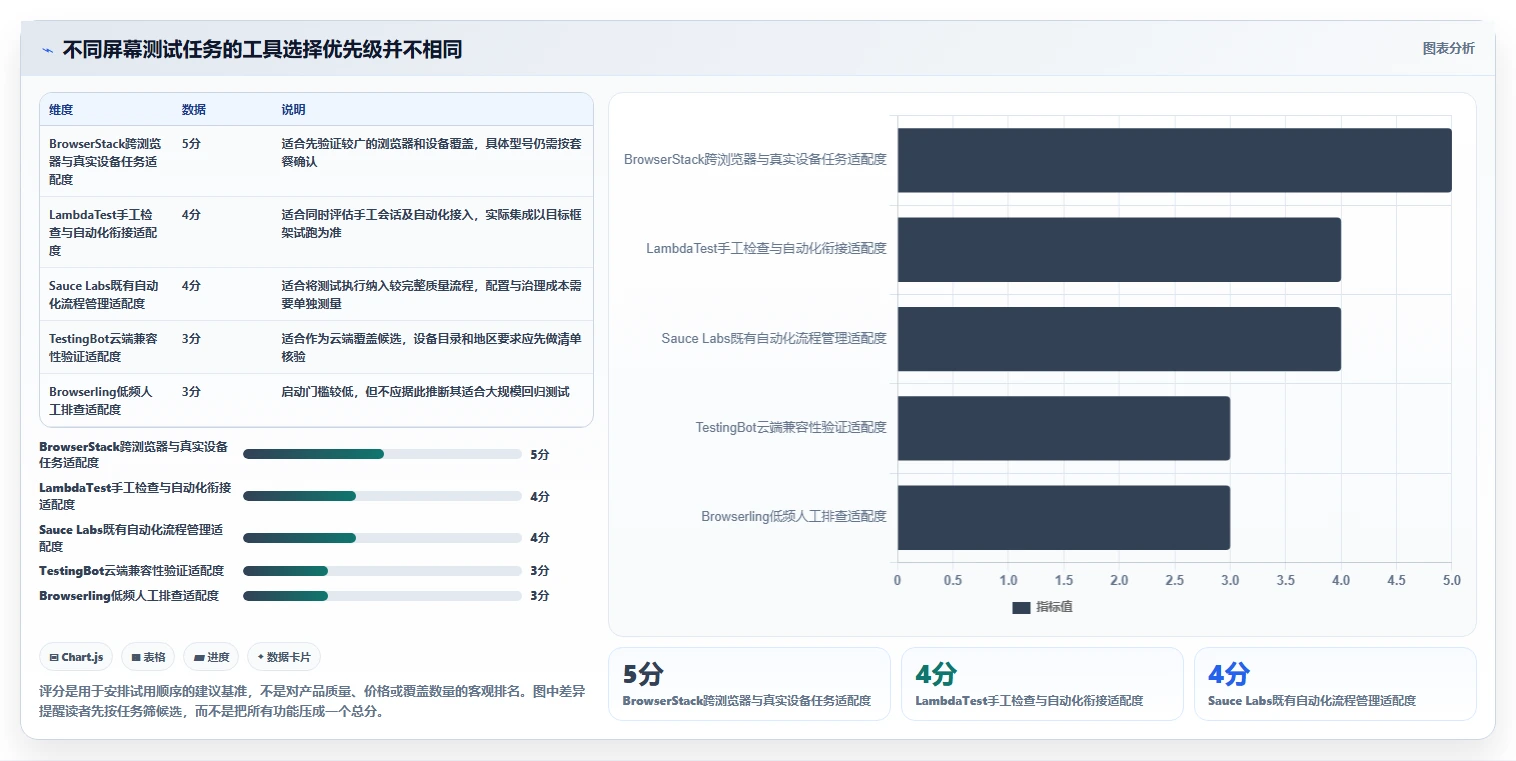
Task: Click the Sauce Labs chart bar
Action: 1119,339
